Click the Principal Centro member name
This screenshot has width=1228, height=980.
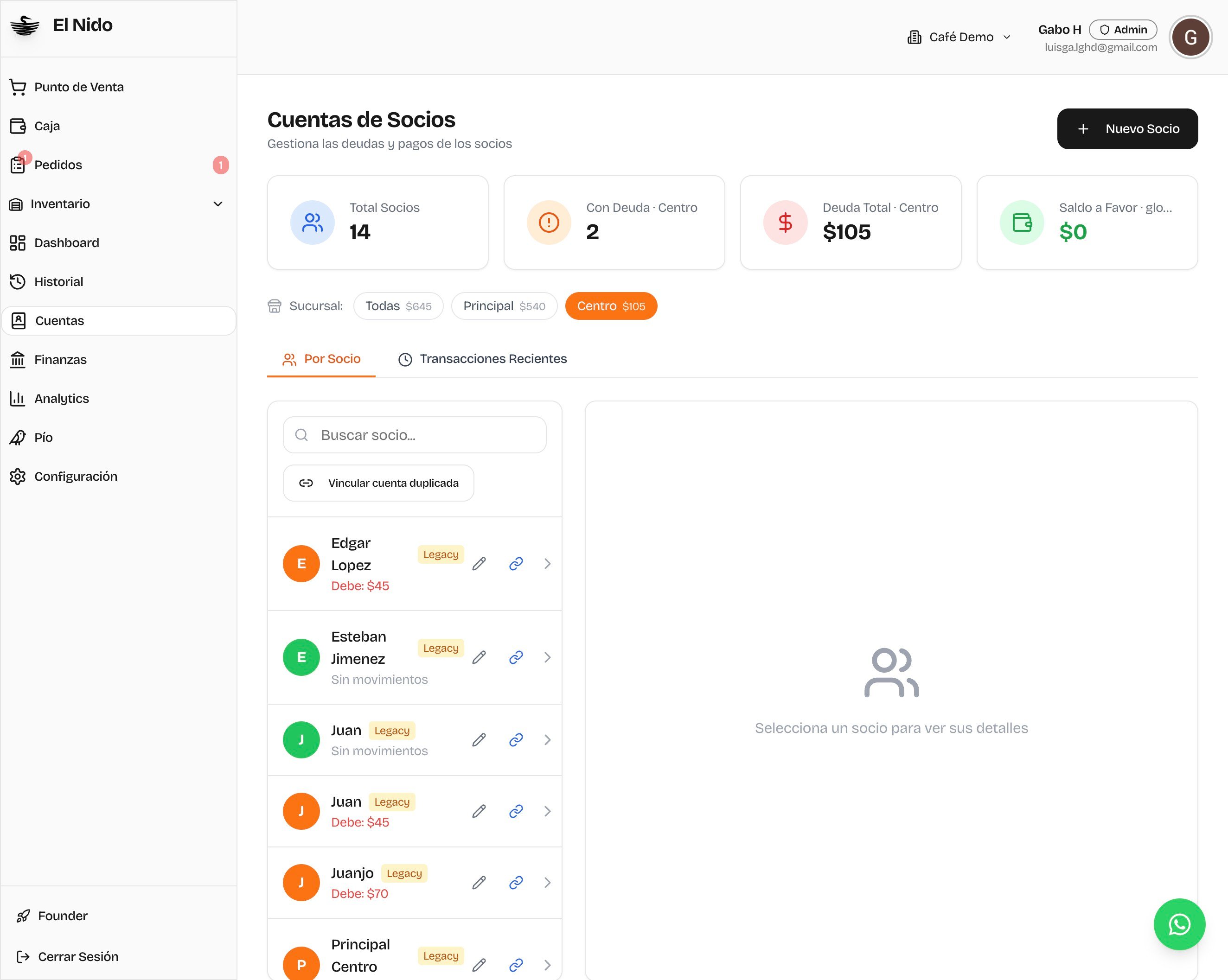[x=360, y=955]
